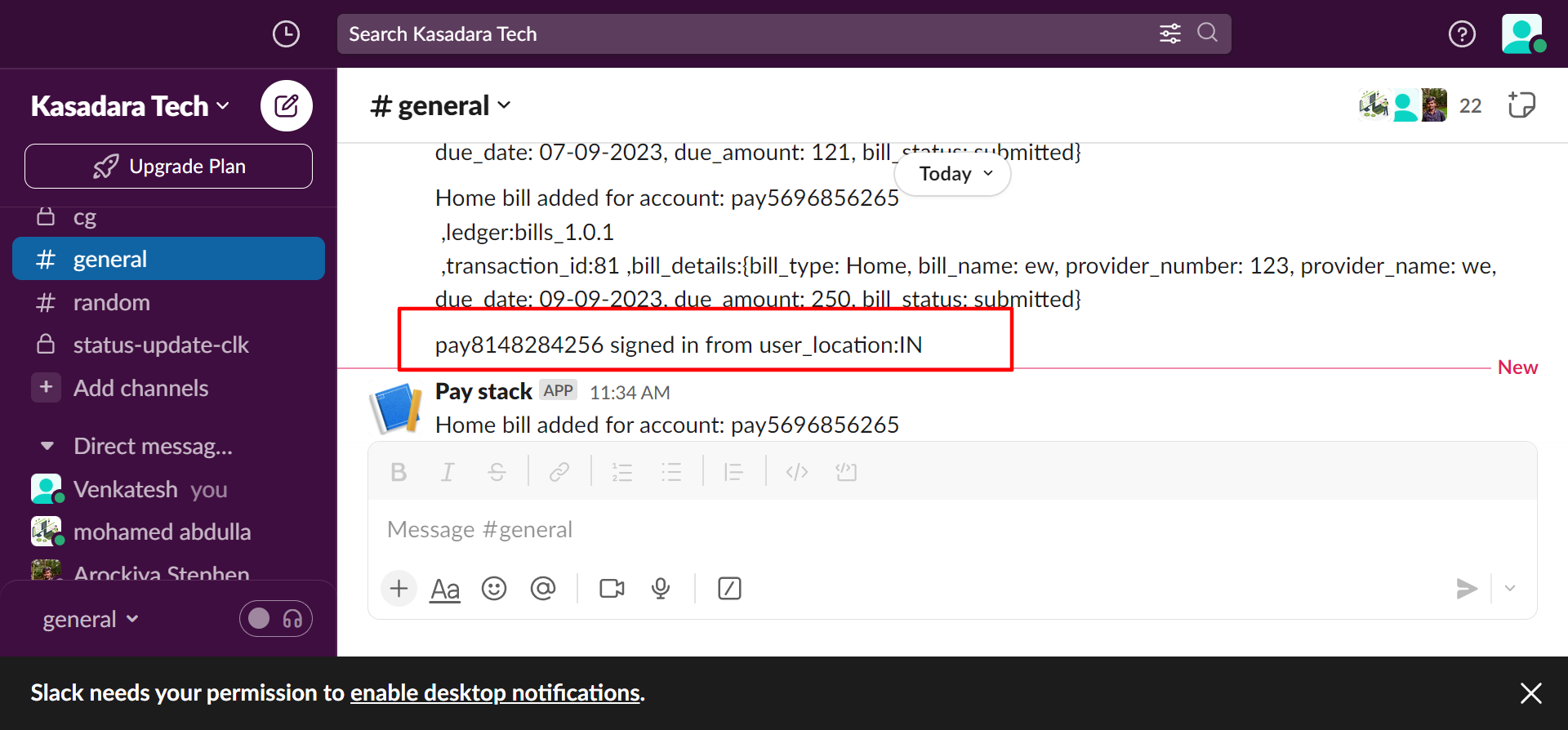This screenshot has width=1568, height=730.
Task: Open the search filter options icon
Action: click(1169, 33)
